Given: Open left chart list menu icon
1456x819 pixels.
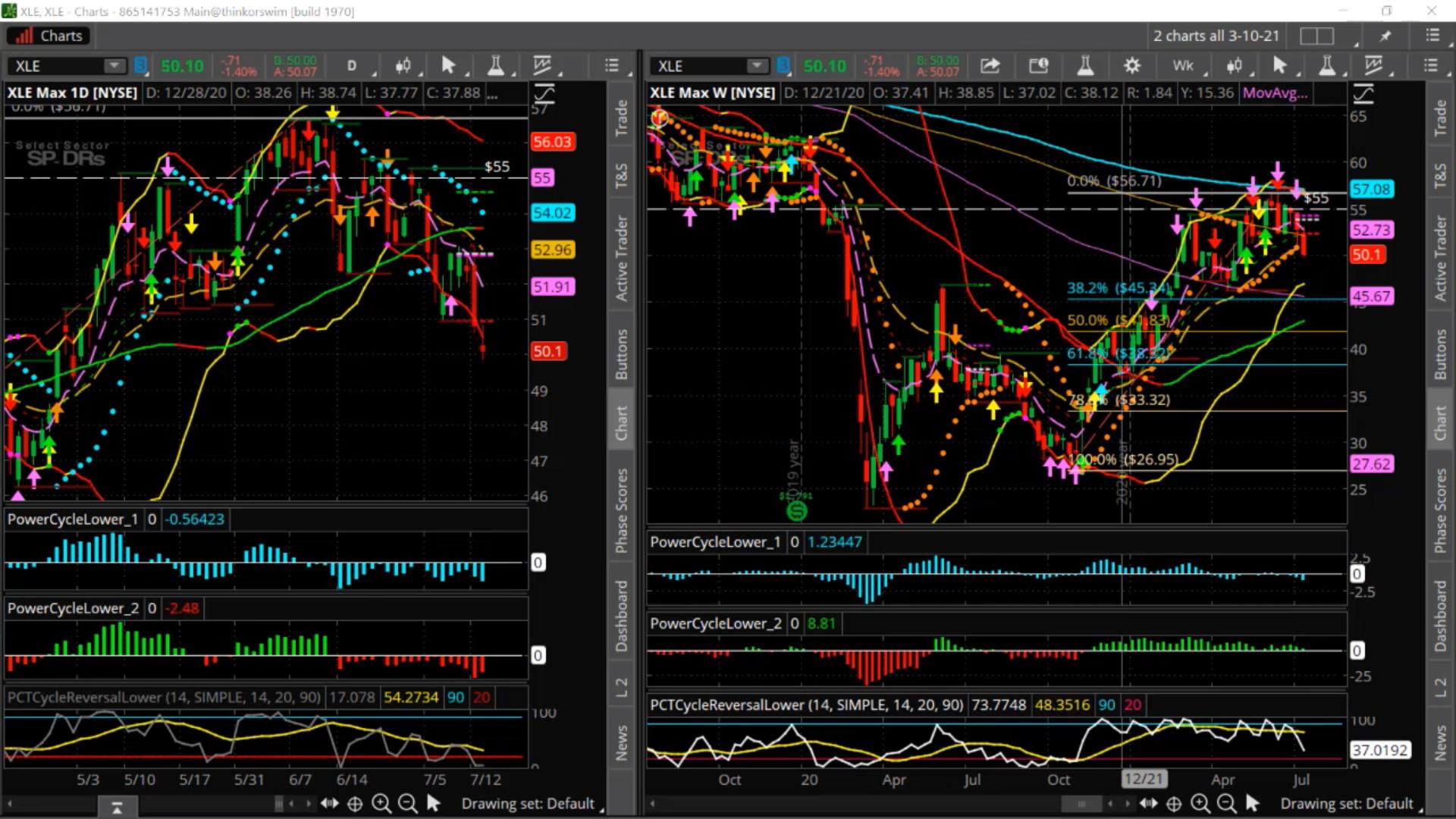Looking at the screenshot, I should tap(613, 66).
